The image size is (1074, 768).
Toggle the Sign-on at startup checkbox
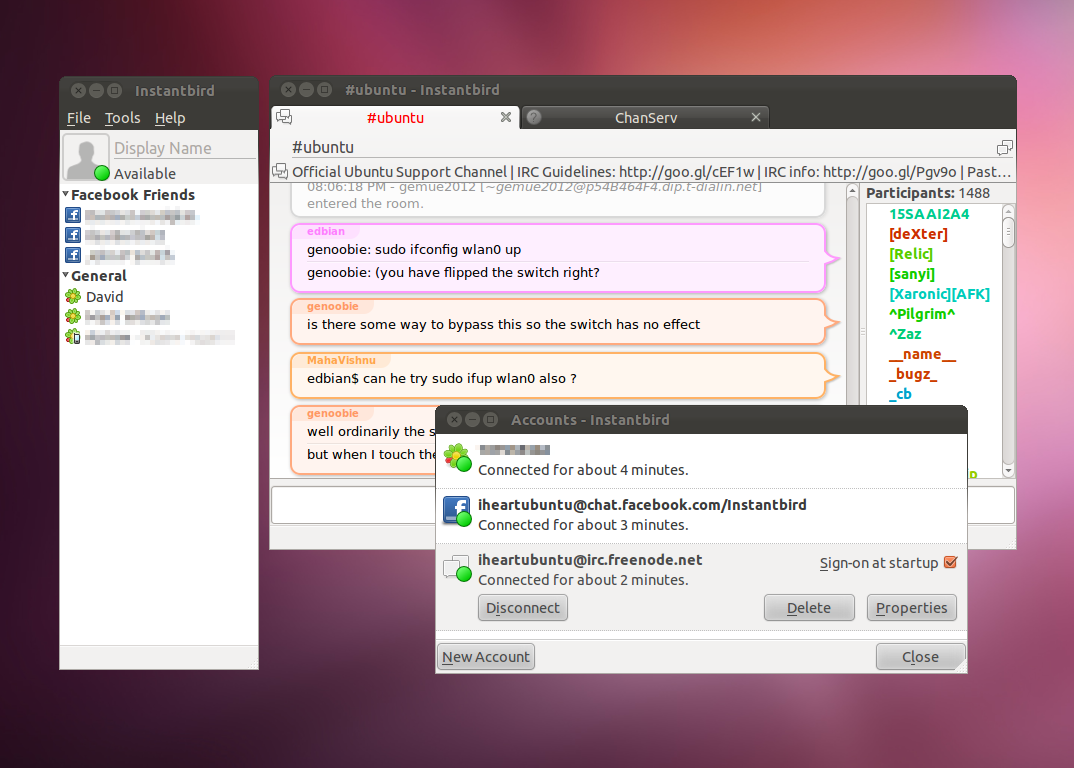950,562
